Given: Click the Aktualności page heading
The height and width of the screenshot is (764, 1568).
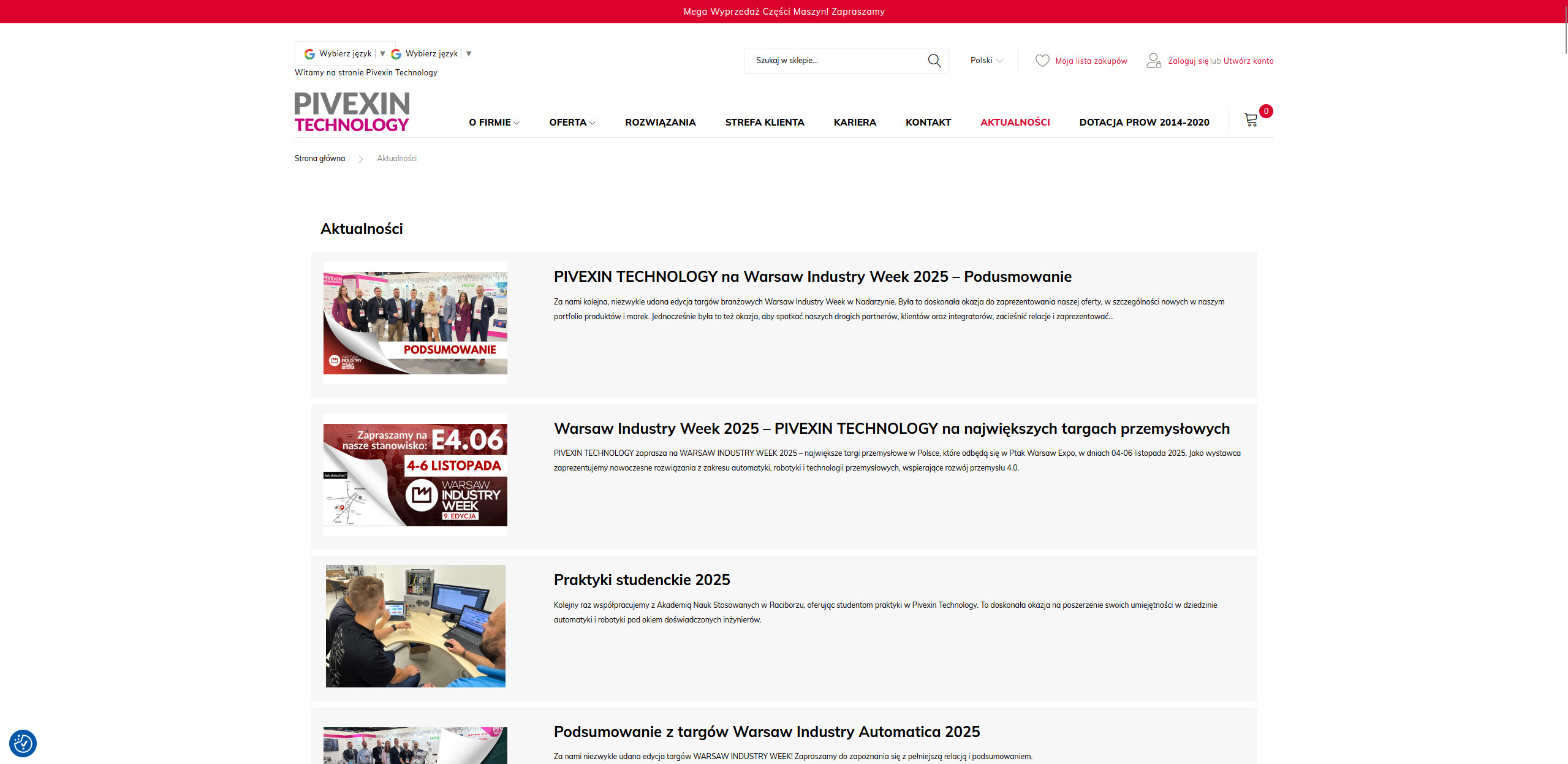Looking at the screenshot, I should 362,229.
